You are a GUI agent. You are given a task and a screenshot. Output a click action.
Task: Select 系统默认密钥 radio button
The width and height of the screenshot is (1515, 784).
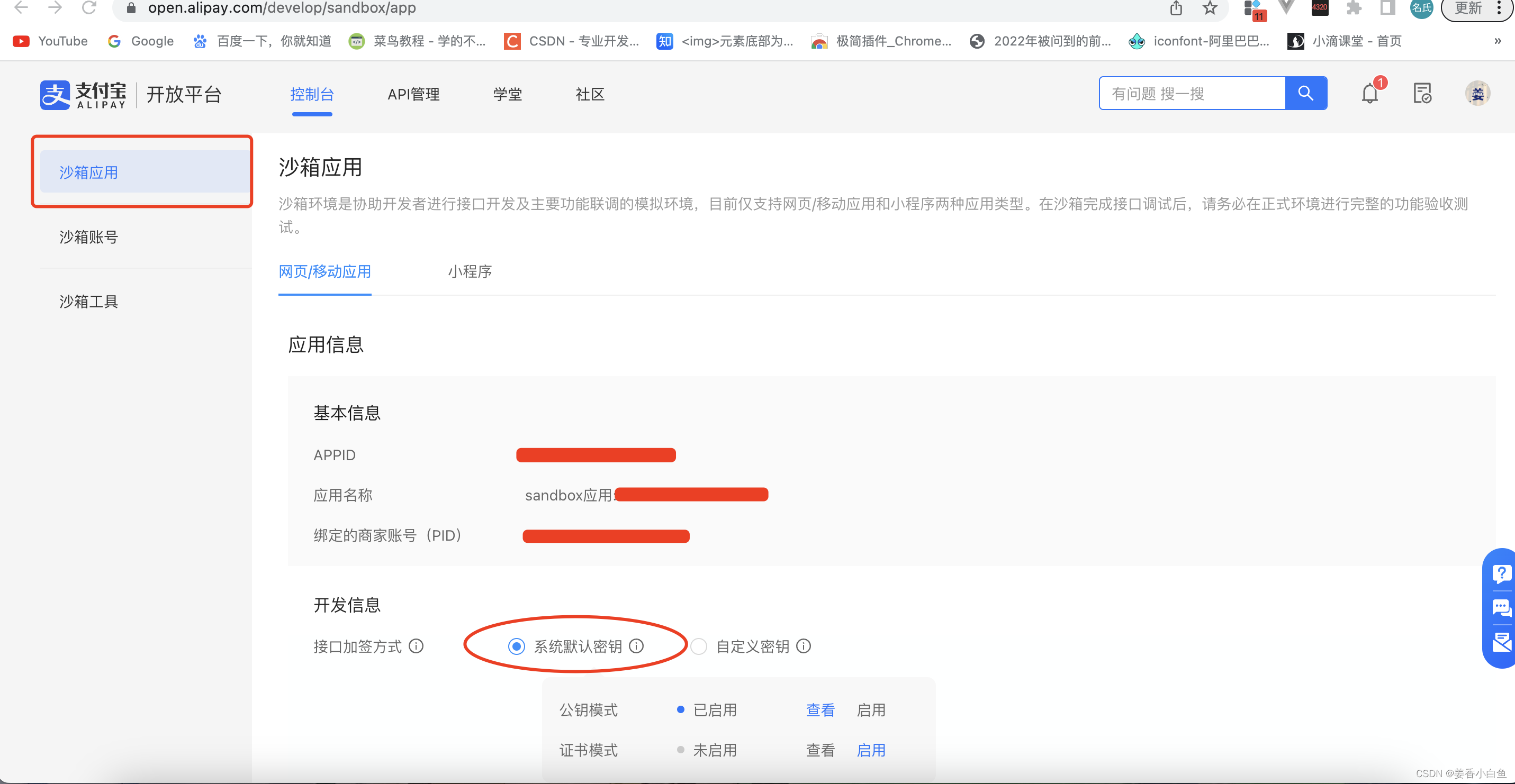(516, 646)
